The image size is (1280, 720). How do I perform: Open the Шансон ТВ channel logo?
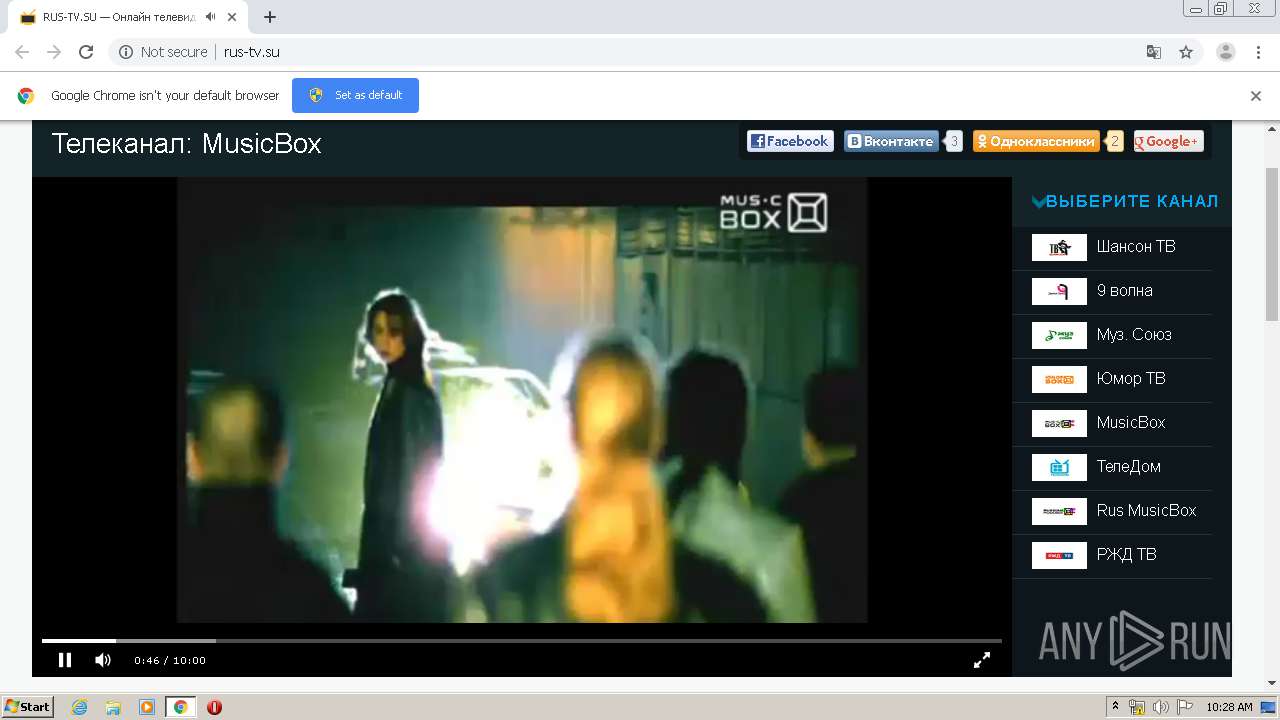pyautogui.click(x=1059, y=247)
